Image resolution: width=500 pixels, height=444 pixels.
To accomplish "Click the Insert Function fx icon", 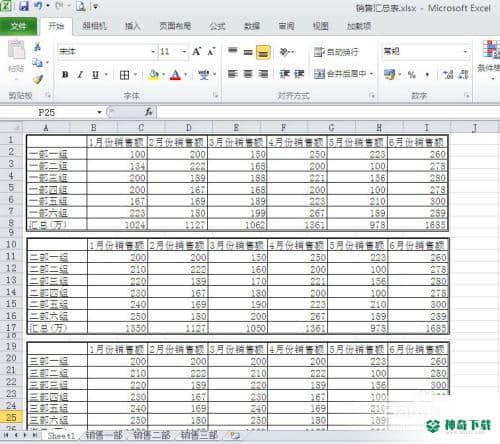I will click(149, 112).
